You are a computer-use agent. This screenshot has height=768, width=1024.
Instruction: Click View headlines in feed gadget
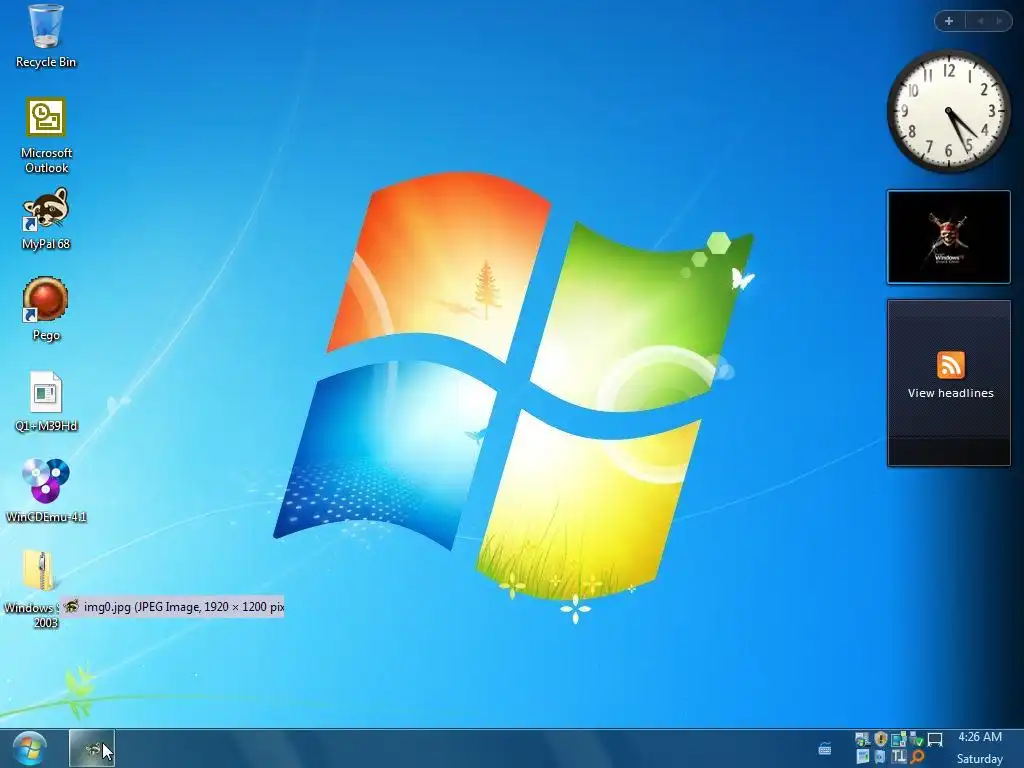[950, 393]
